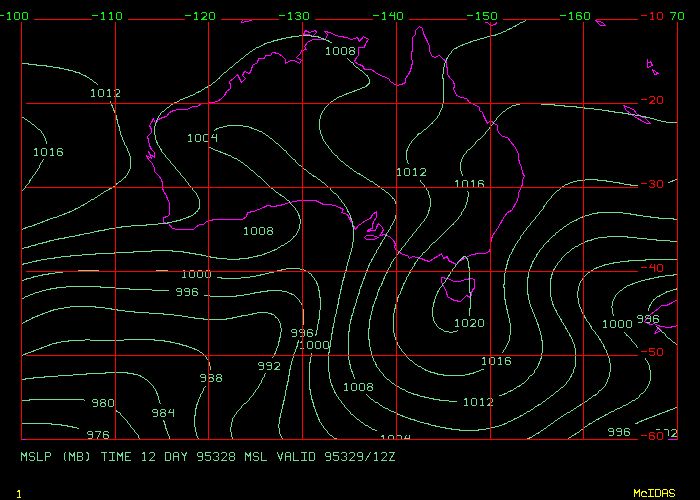Click the 984 isobar label
This screenshot has height=500, width=700.
tap(163, 413)
